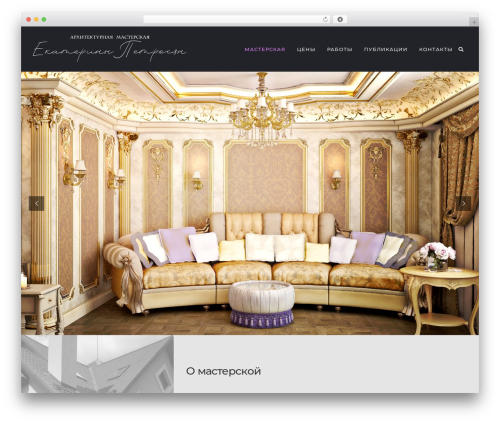Open the МАСТЕРСКАЯ menu item
This screenshot has height=423, width=500.
tap(265, 49)
